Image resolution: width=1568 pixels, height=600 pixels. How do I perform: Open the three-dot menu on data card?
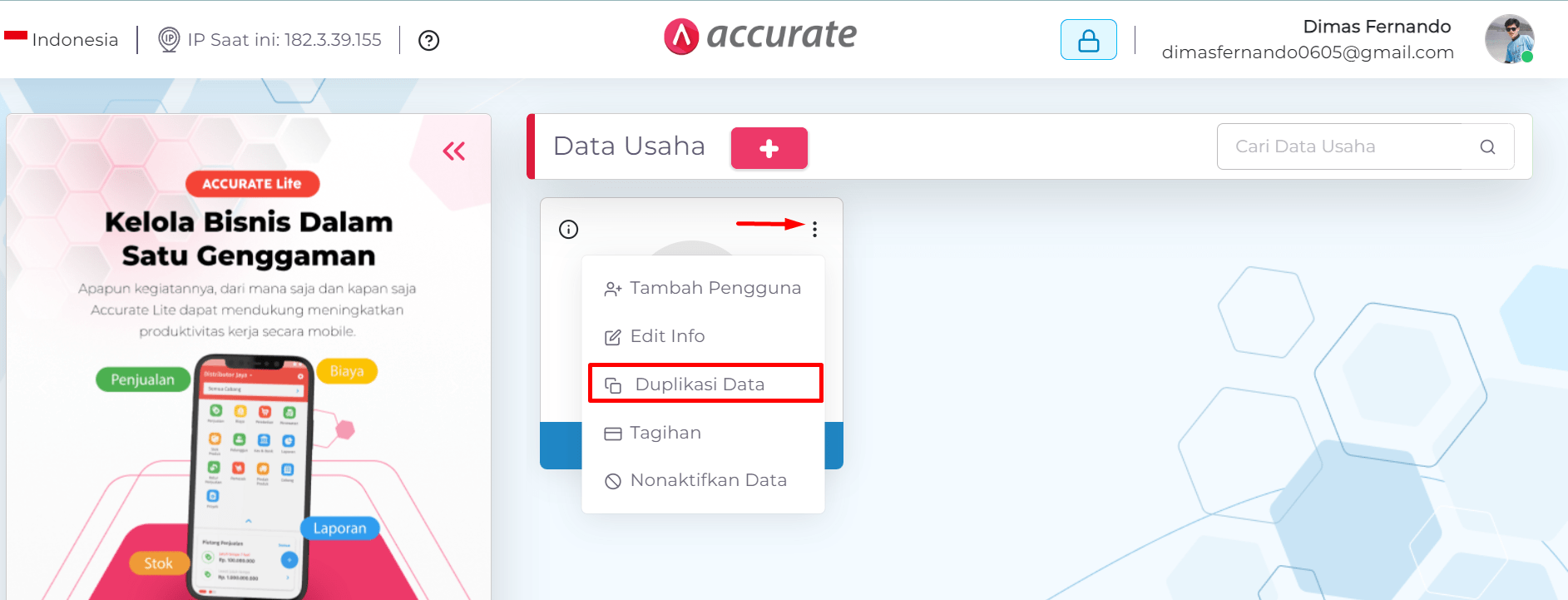click(814, 229)
